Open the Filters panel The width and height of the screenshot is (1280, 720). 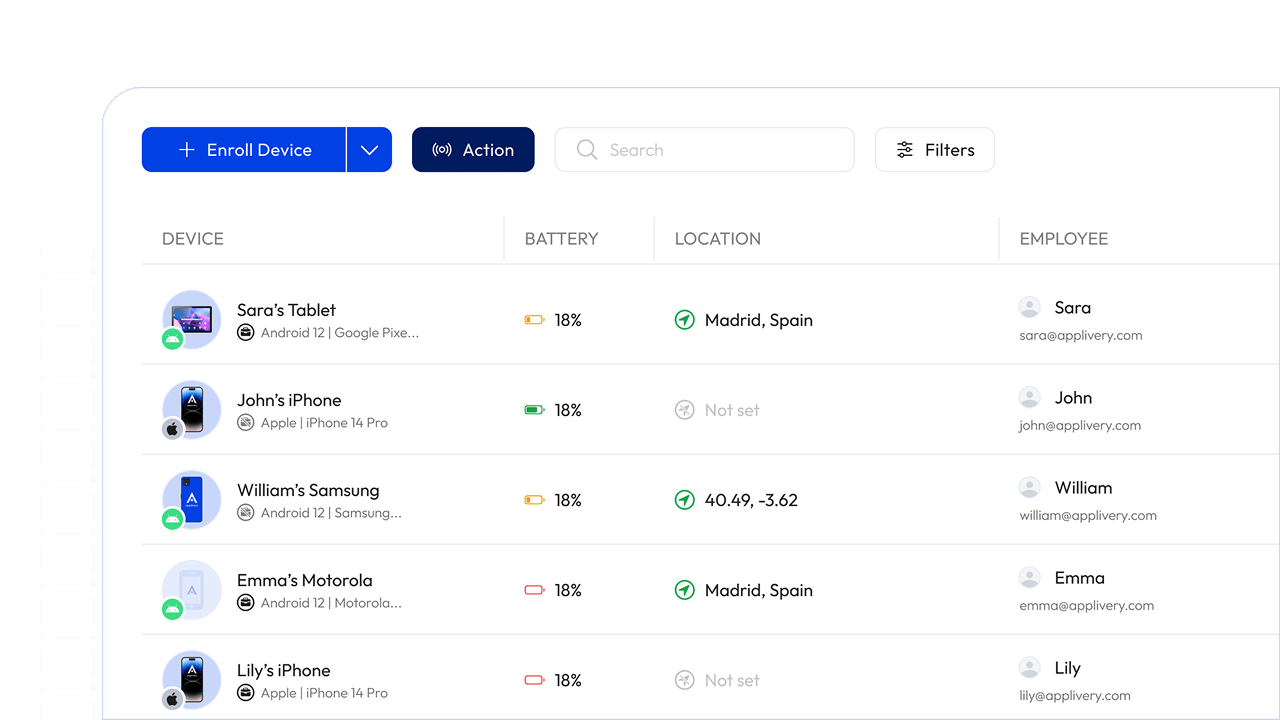point(934,150)
